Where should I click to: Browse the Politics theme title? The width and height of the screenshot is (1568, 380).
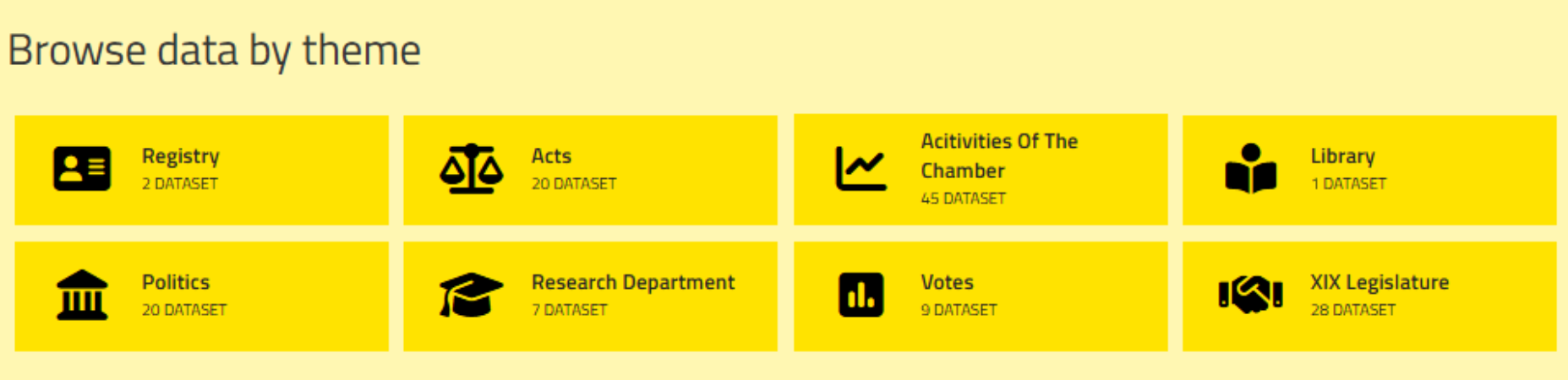pos(176,282)
